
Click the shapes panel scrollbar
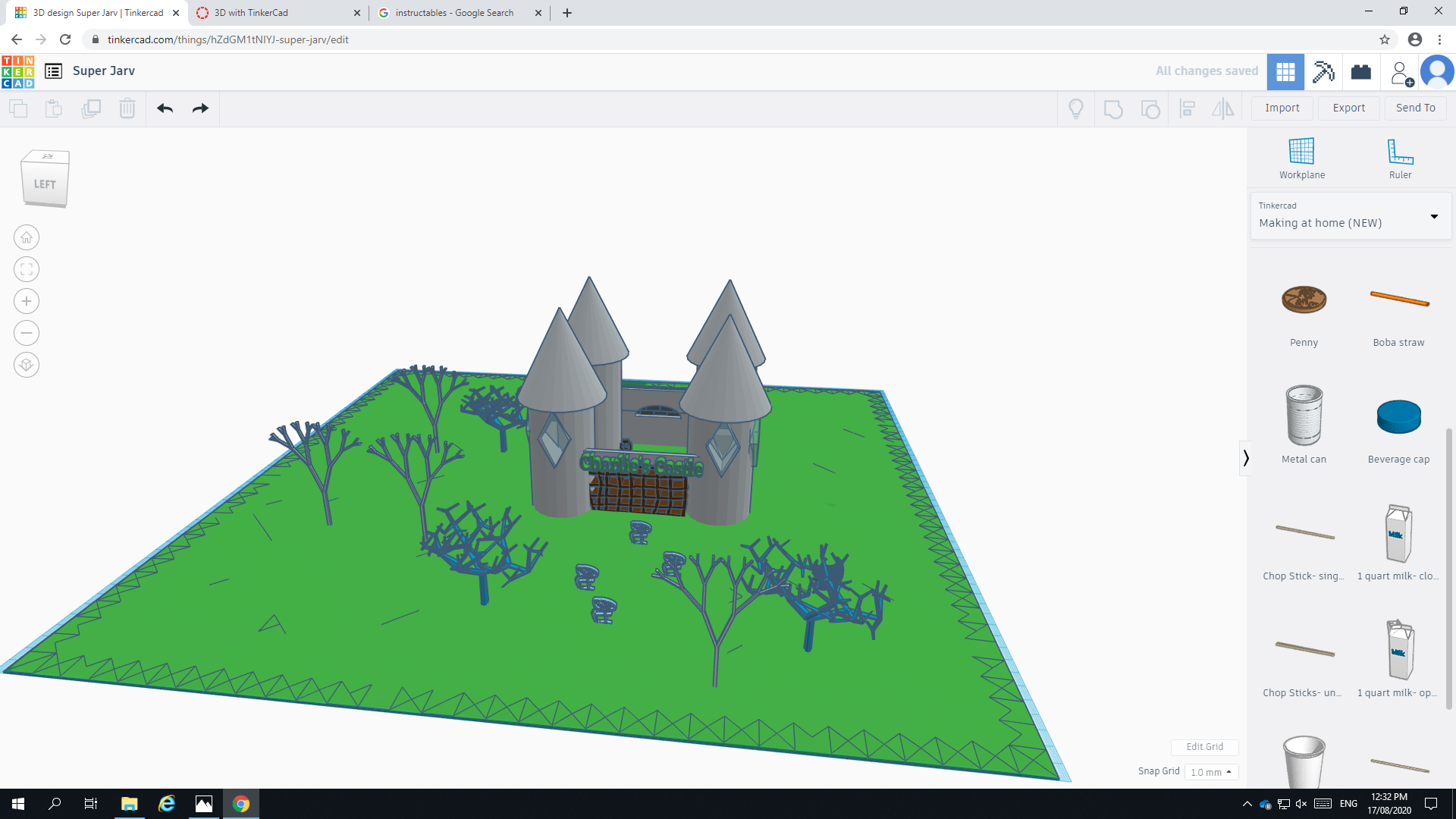(x=1449, y=569)
